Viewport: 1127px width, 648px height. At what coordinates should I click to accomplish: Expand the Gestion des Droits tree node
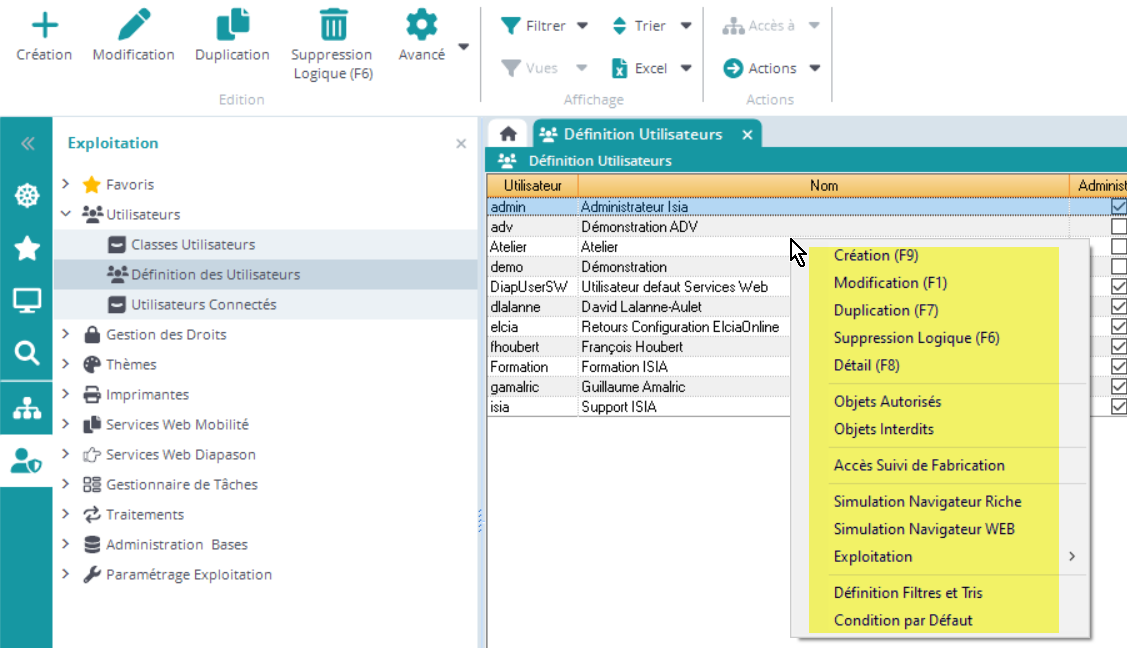tap(66, 335)
